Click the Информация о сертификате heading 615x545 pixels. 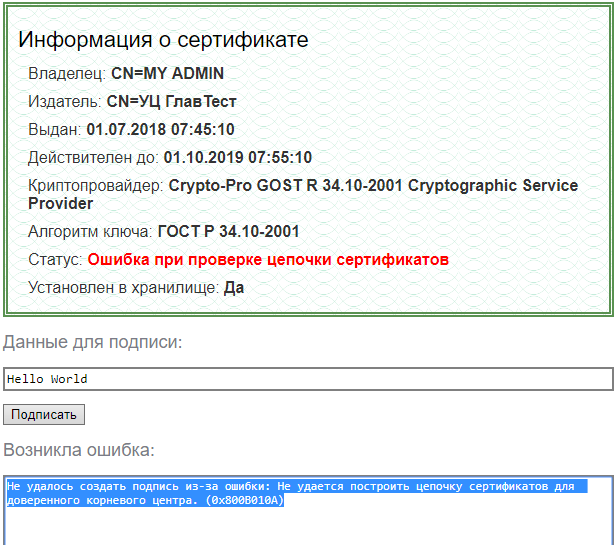tap(163, 39)
